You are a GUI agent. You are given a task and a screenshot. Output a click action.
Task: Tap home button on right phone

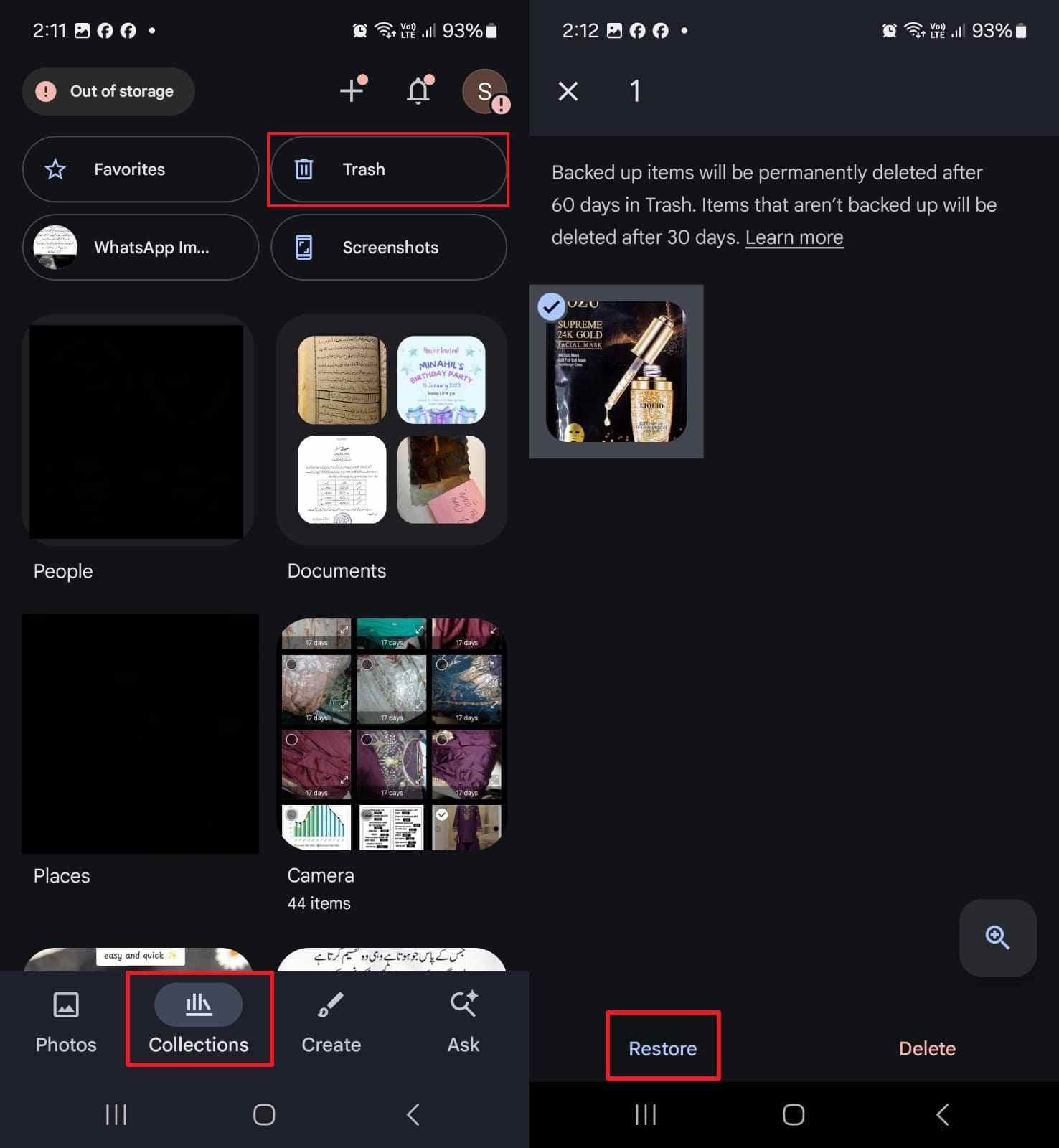(x=794, y=1114)
